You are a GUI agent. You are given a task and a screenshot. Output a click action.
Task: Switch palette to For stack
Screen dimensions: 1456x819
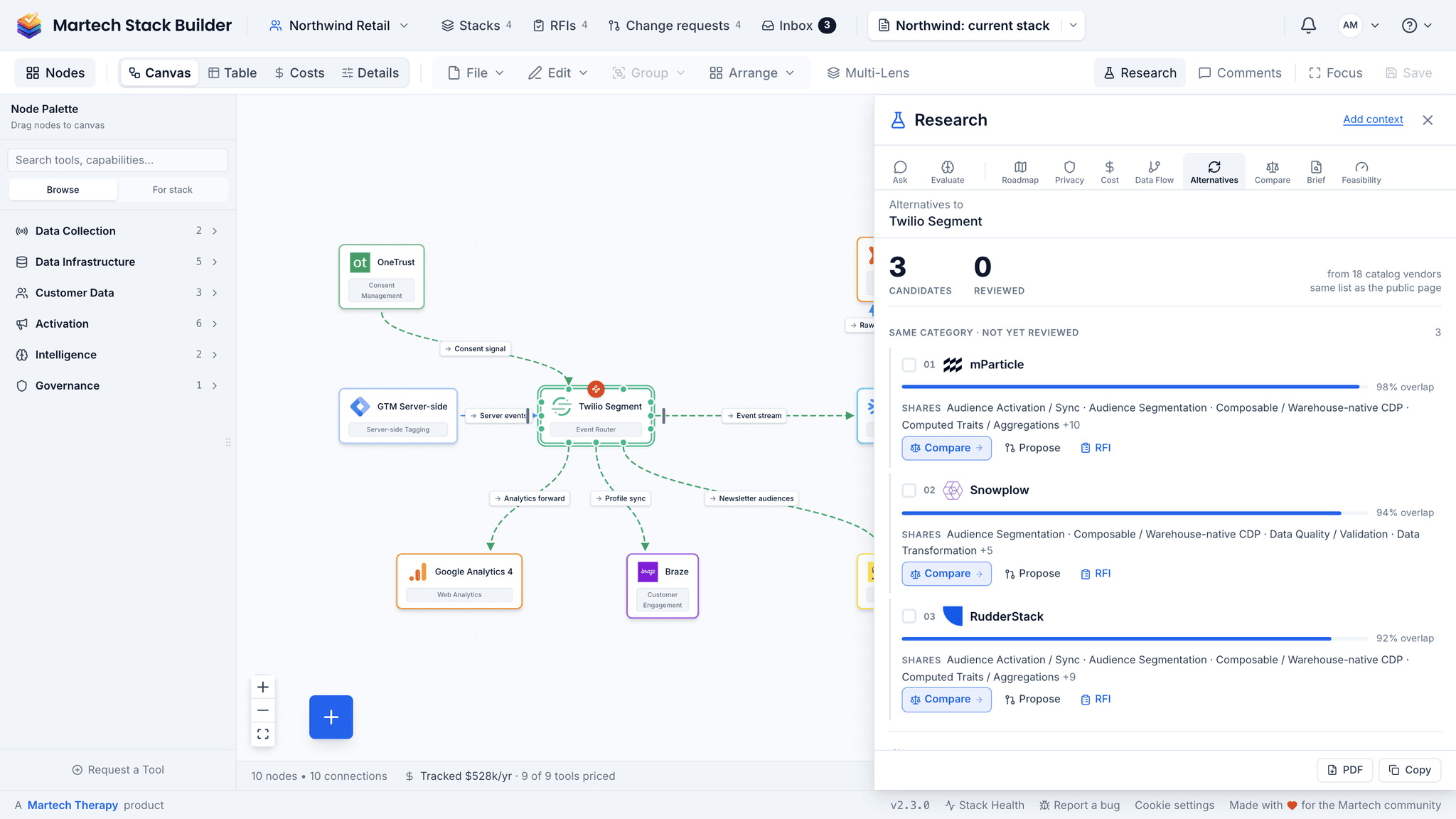tap(172, 190)
